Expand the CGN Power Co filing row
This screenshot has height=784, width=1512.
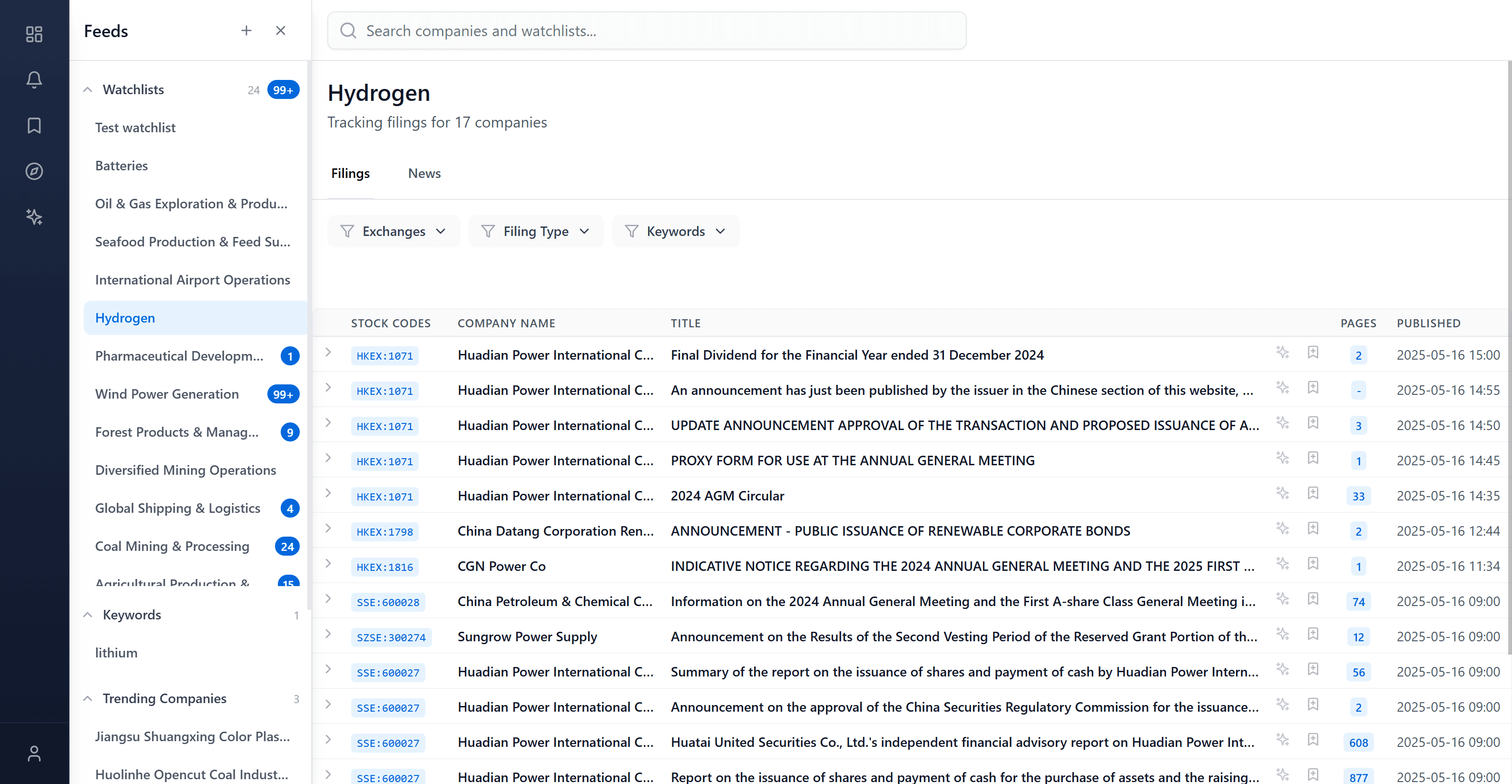(328, 564)
